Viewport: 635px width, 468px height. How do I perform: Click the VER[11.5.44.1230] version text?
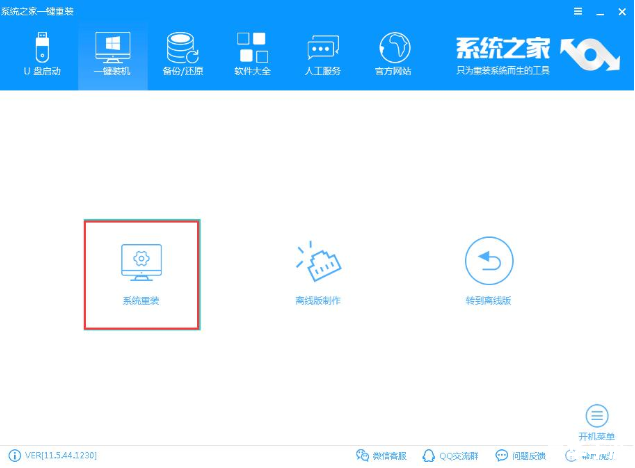point(61,455)
